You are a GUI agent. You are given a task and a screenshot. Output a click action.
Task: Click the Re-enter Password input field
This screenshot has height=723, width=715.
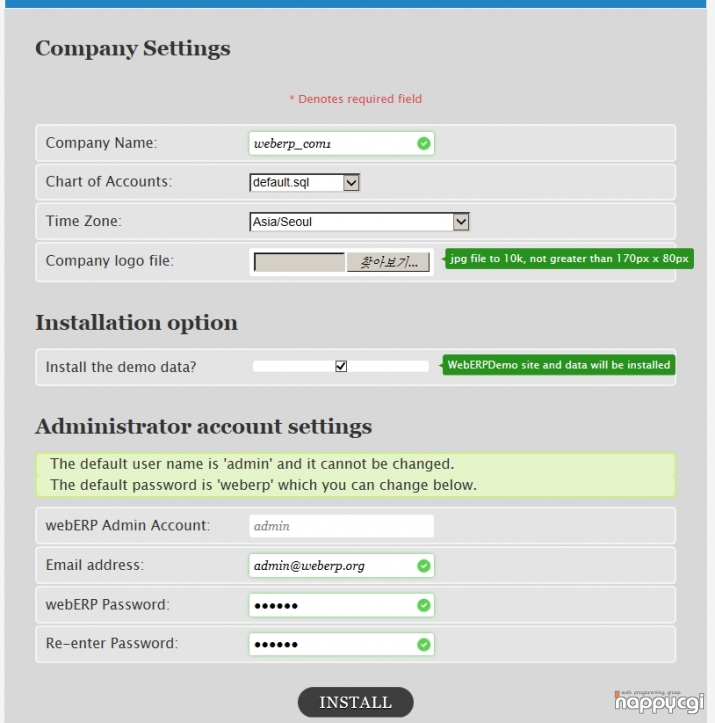pyautogui.click(x=341, y=644)
